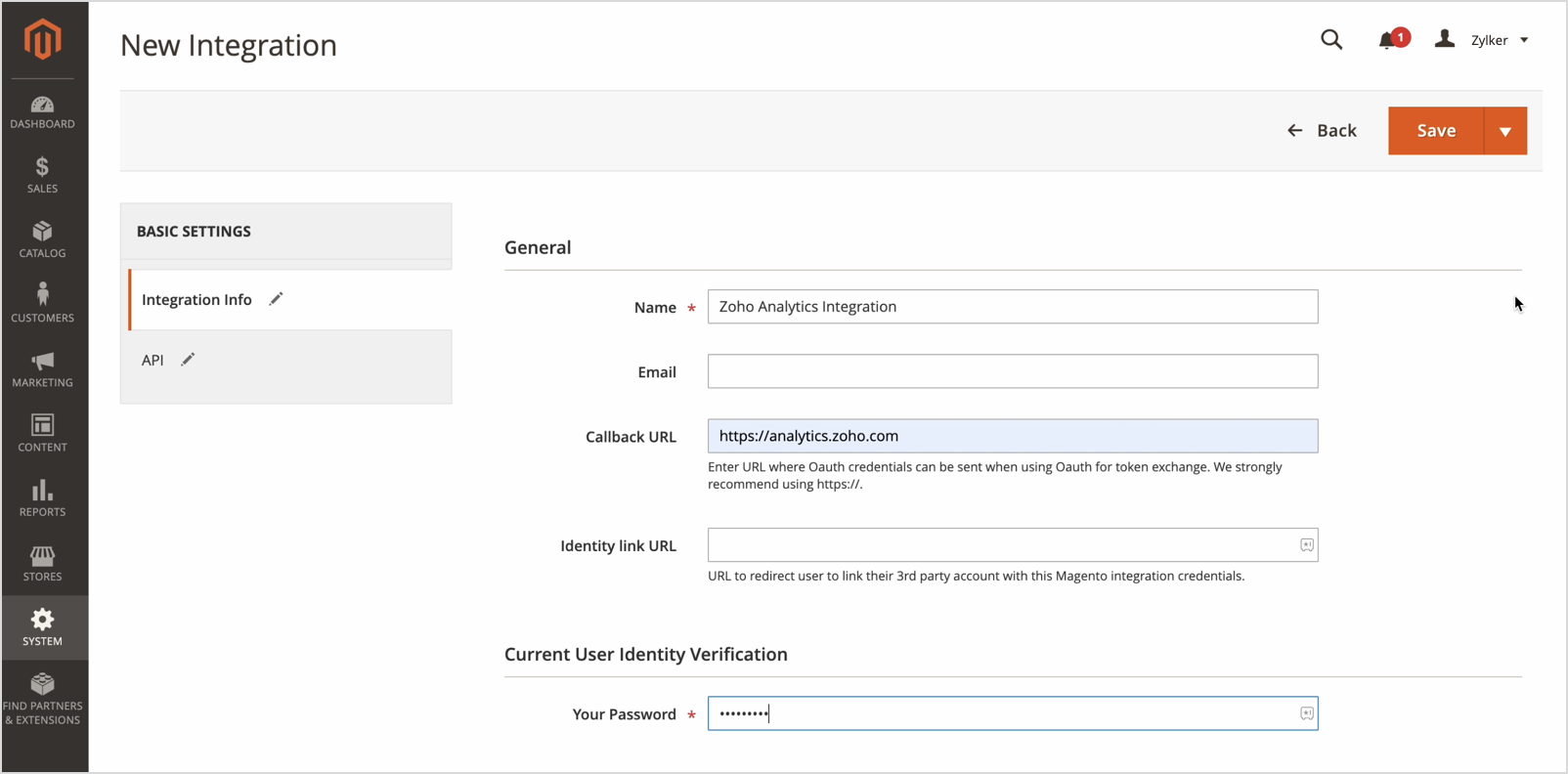
Task: Open the Marketing menu
Action: [x=42, y=369]
